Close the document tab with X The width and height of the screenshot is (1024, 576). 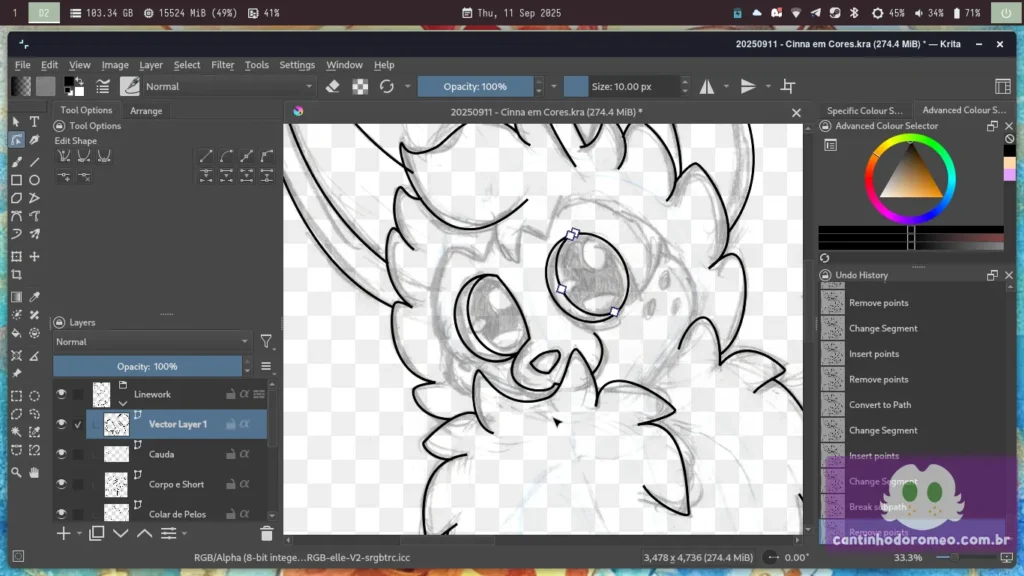(796, 112)
